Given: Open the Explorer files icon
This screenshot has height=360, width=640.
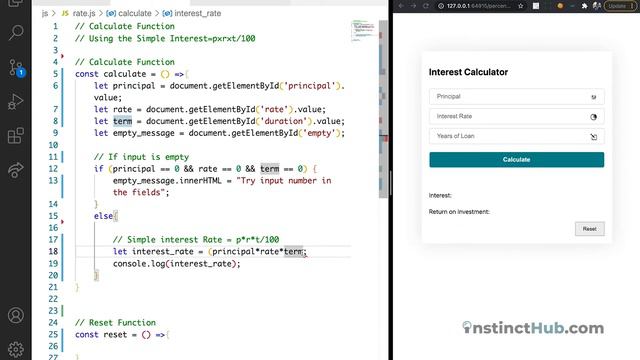Looking at the screenshot, I should (x=16, y=3).
